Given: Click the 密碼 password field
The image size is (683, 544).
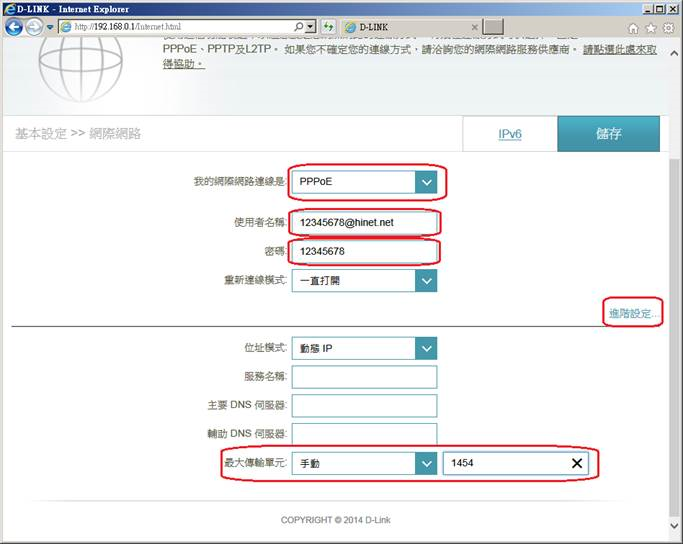Looking at the screenshot, I should pyautogui.click(x=364, y=251).
